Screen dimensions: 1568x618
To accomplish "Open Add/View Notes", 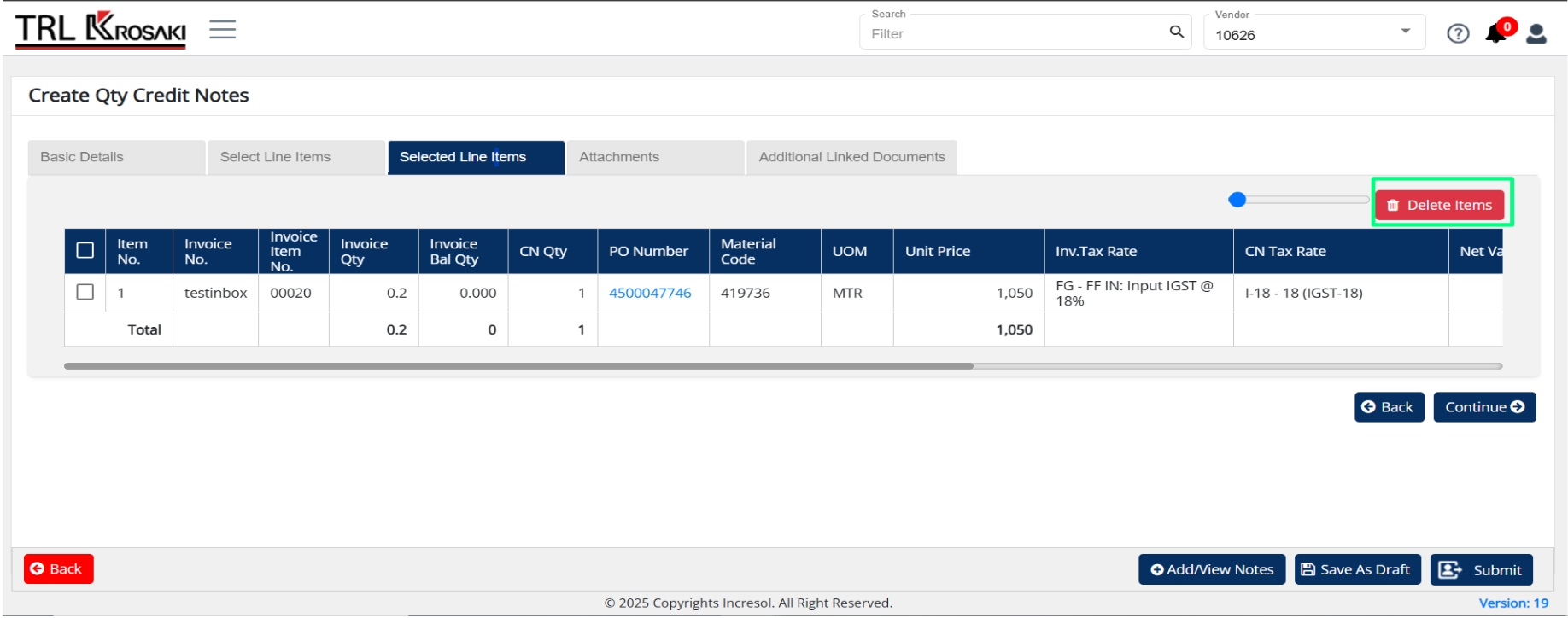I will pyautogui.click(x=1212, y=569).
